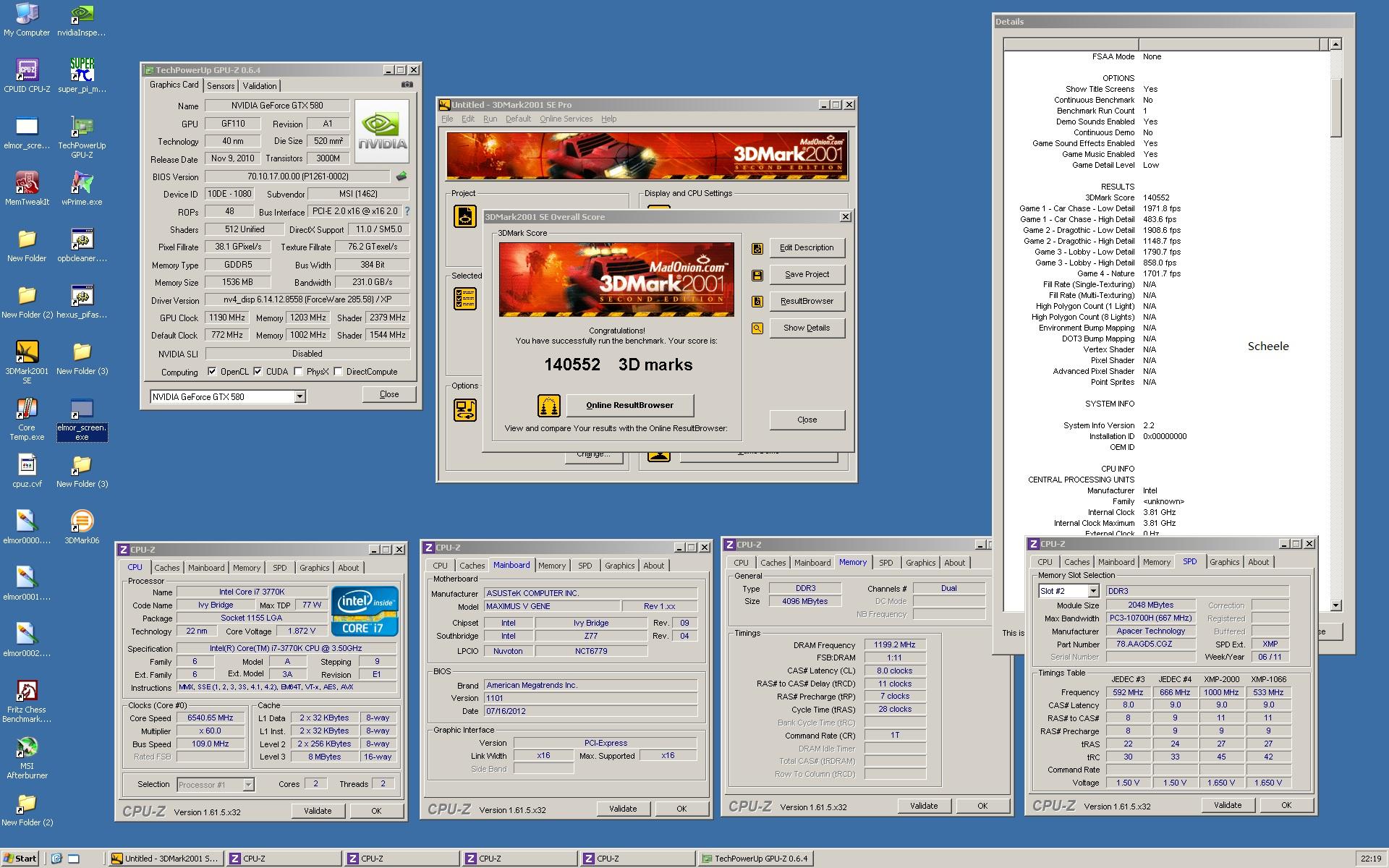Open Graphics tab in SPD CPU-Z window
This screenshot has width=1389, height=868.
(x=1224, y=562)
